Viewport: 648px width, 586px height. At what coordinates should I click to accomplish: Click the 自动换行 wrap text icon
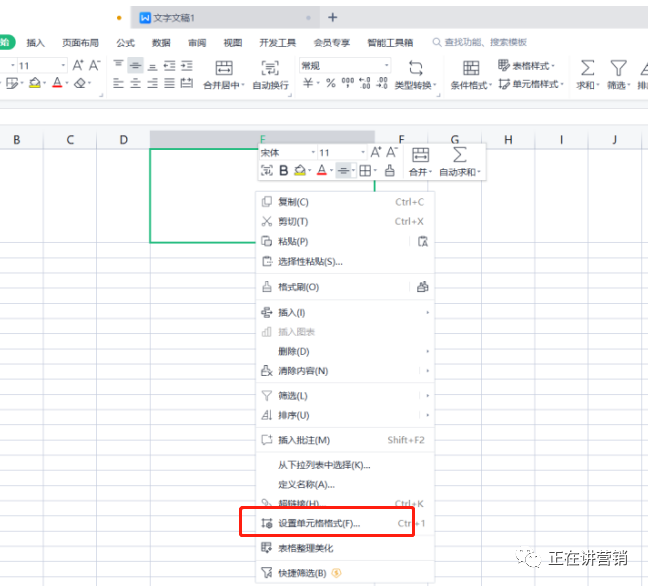click(x=270, y=68)
